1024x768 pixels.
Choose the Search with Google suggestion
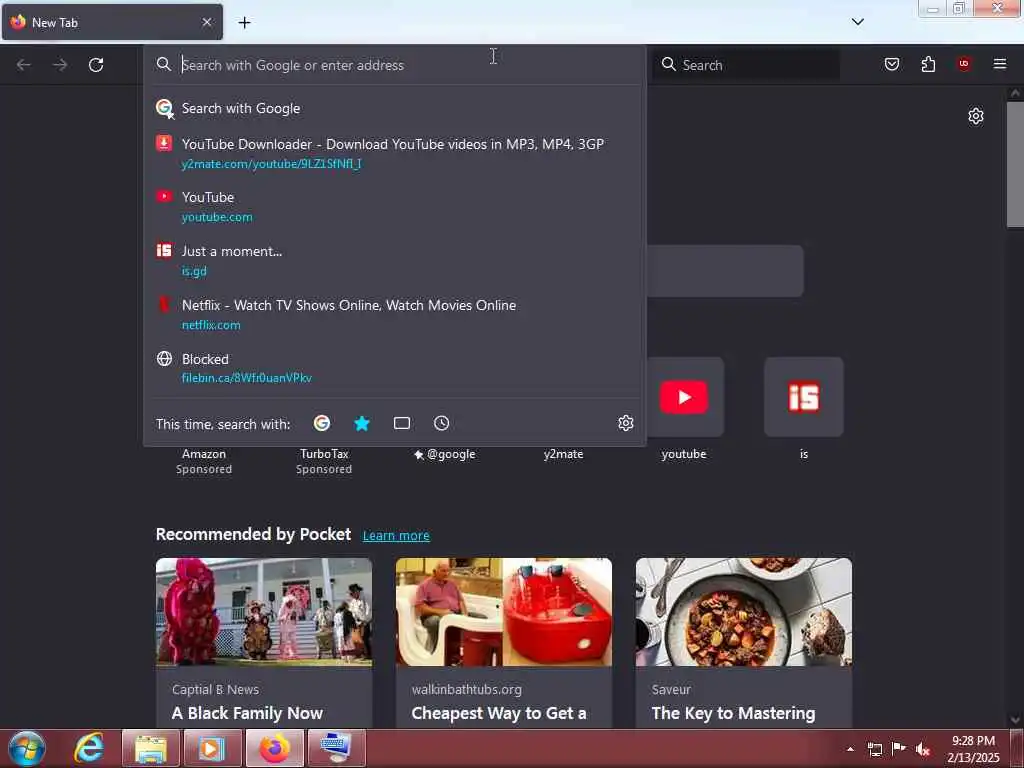click(394, 108)
